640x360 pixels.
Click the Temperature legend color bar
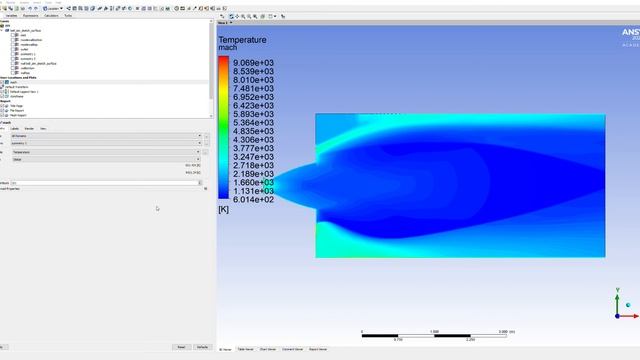point(223,127)
